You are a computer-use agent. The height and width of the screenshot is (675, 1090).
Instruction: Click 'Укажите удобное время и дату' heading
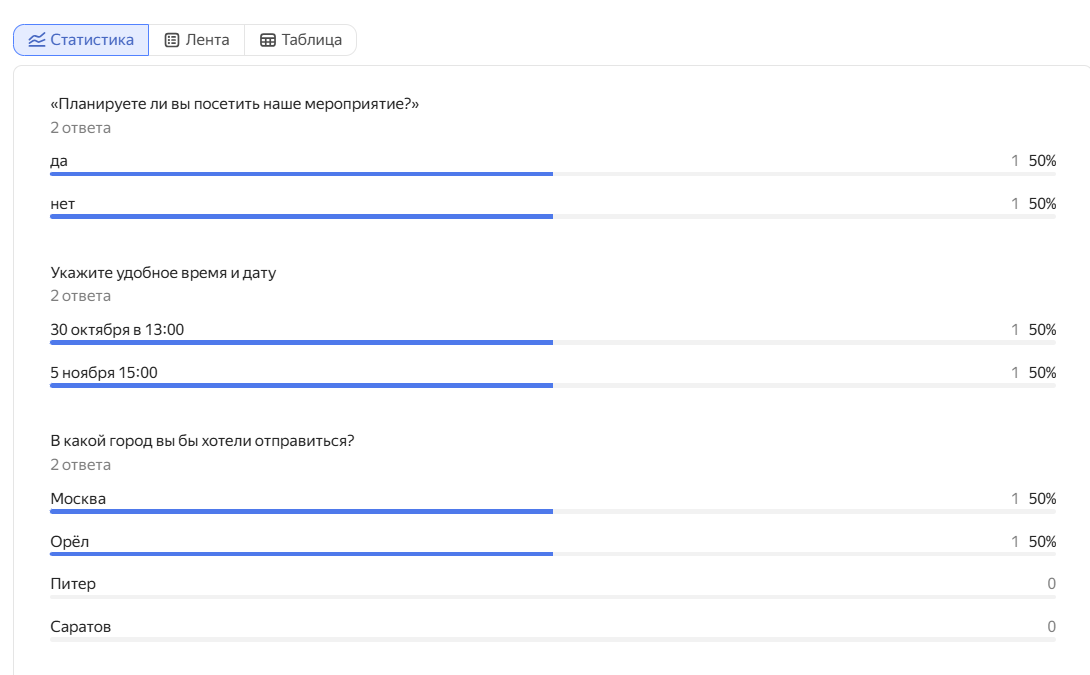(x=163, y=273)
